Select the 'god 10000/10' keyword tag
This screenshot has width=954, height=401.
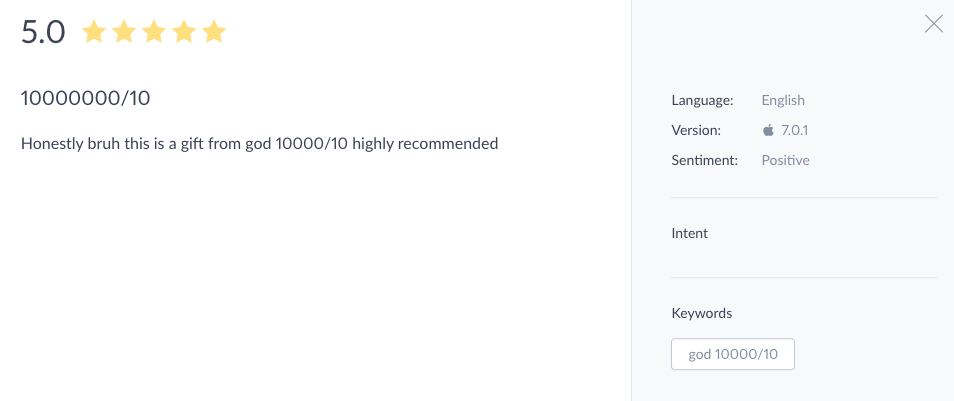733,354
